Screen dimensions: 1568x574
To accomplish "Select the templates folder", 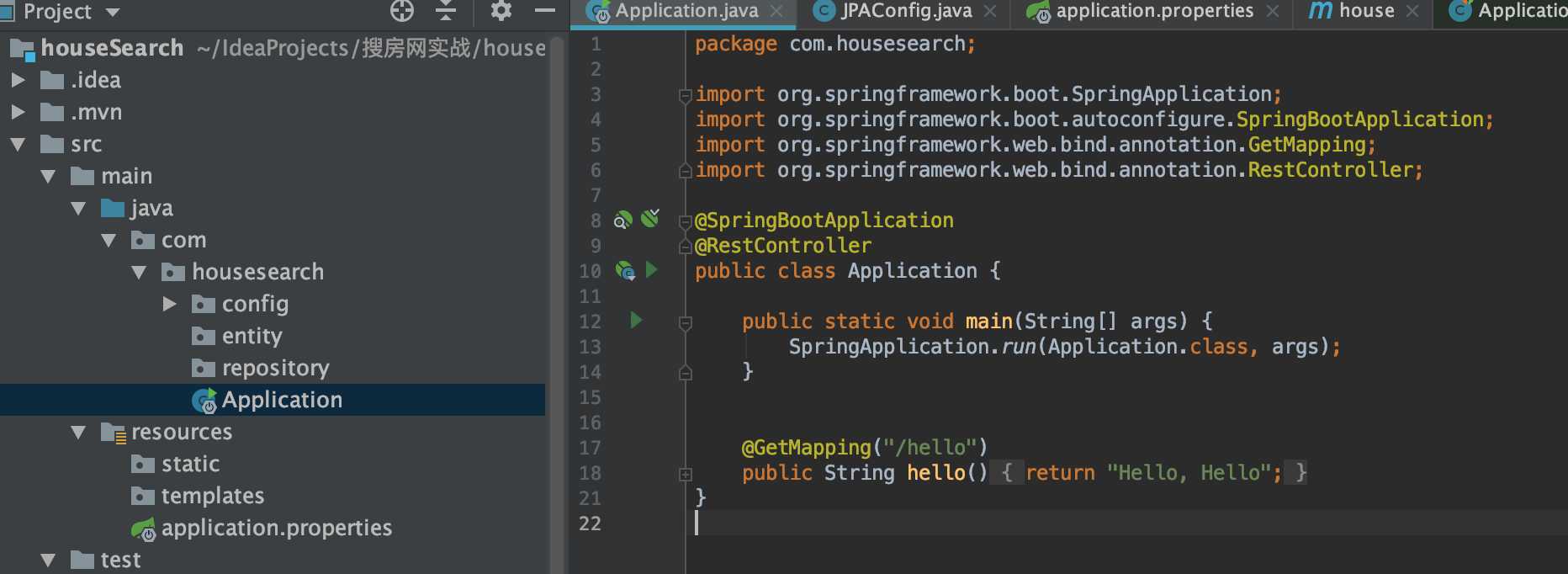I will coord(273,496).
